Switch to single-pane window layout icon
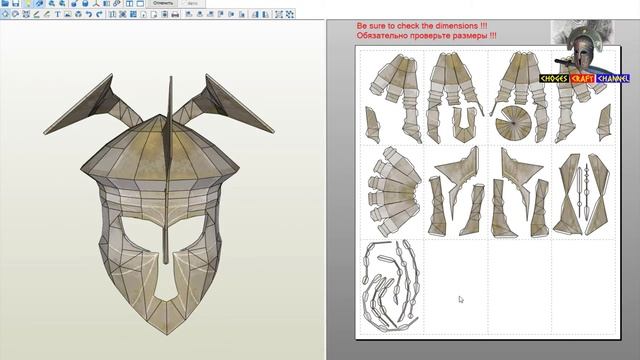The image size is (640, 360). 140,3
